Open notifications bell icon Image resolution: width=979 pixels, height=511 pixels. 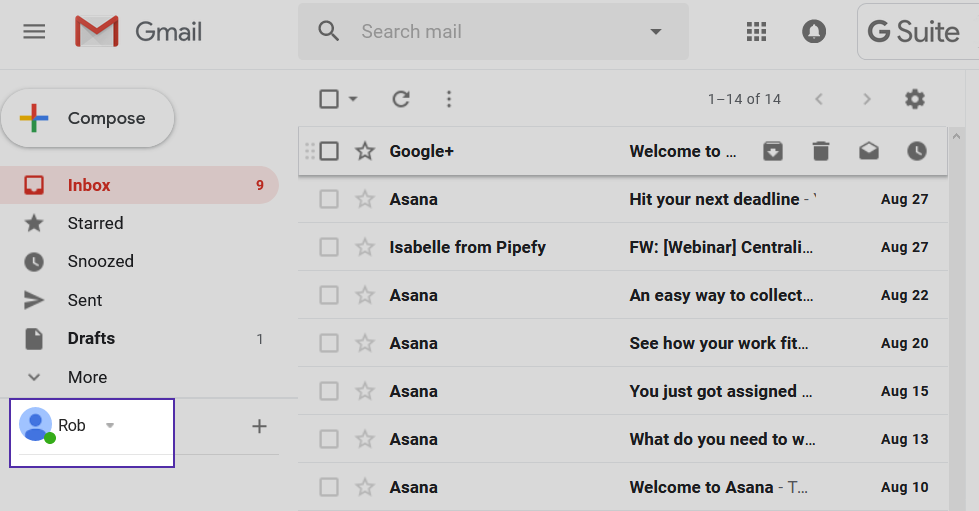[x=814, y=31]
